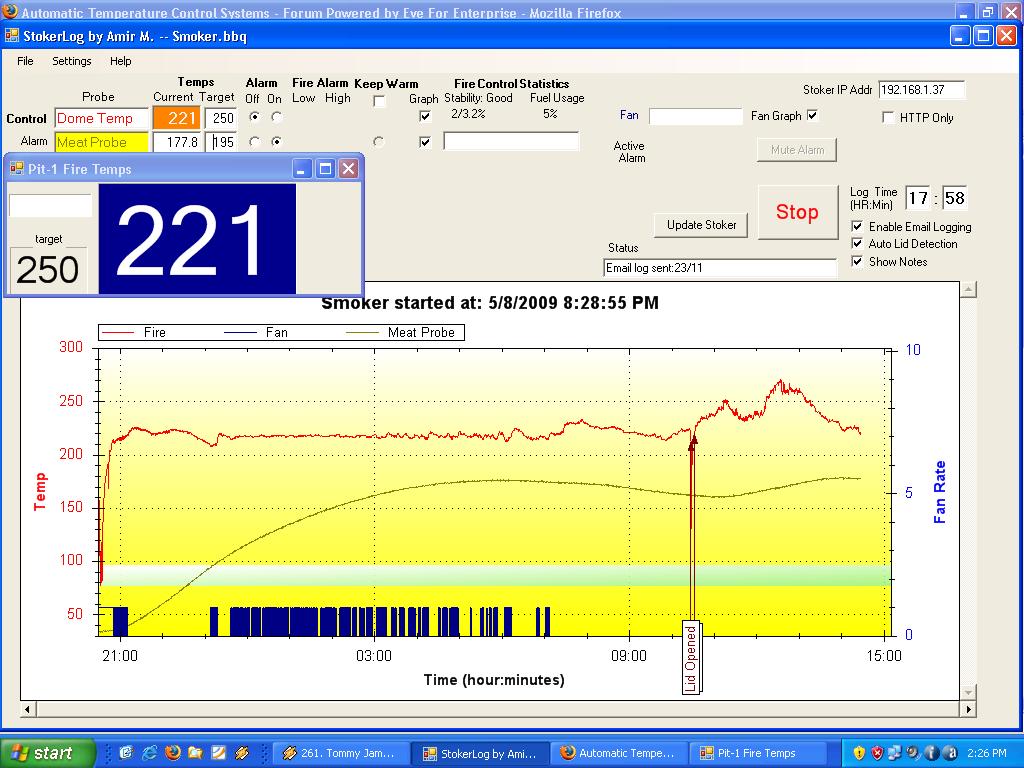Open the File menu
This screenshot has height=768, width=1024.
coord(25,61)
